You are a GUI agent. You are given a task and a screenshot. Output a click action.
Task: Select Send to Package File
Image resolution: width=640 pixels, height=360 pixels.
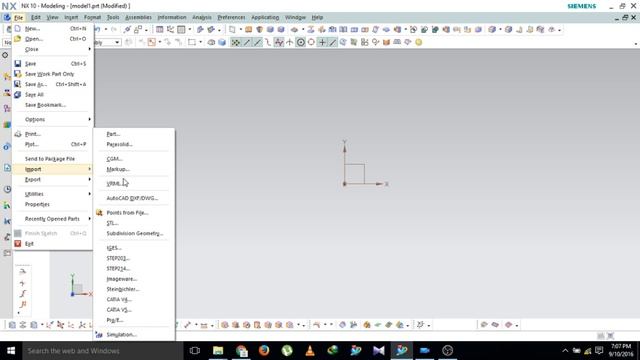pos(53,159)
